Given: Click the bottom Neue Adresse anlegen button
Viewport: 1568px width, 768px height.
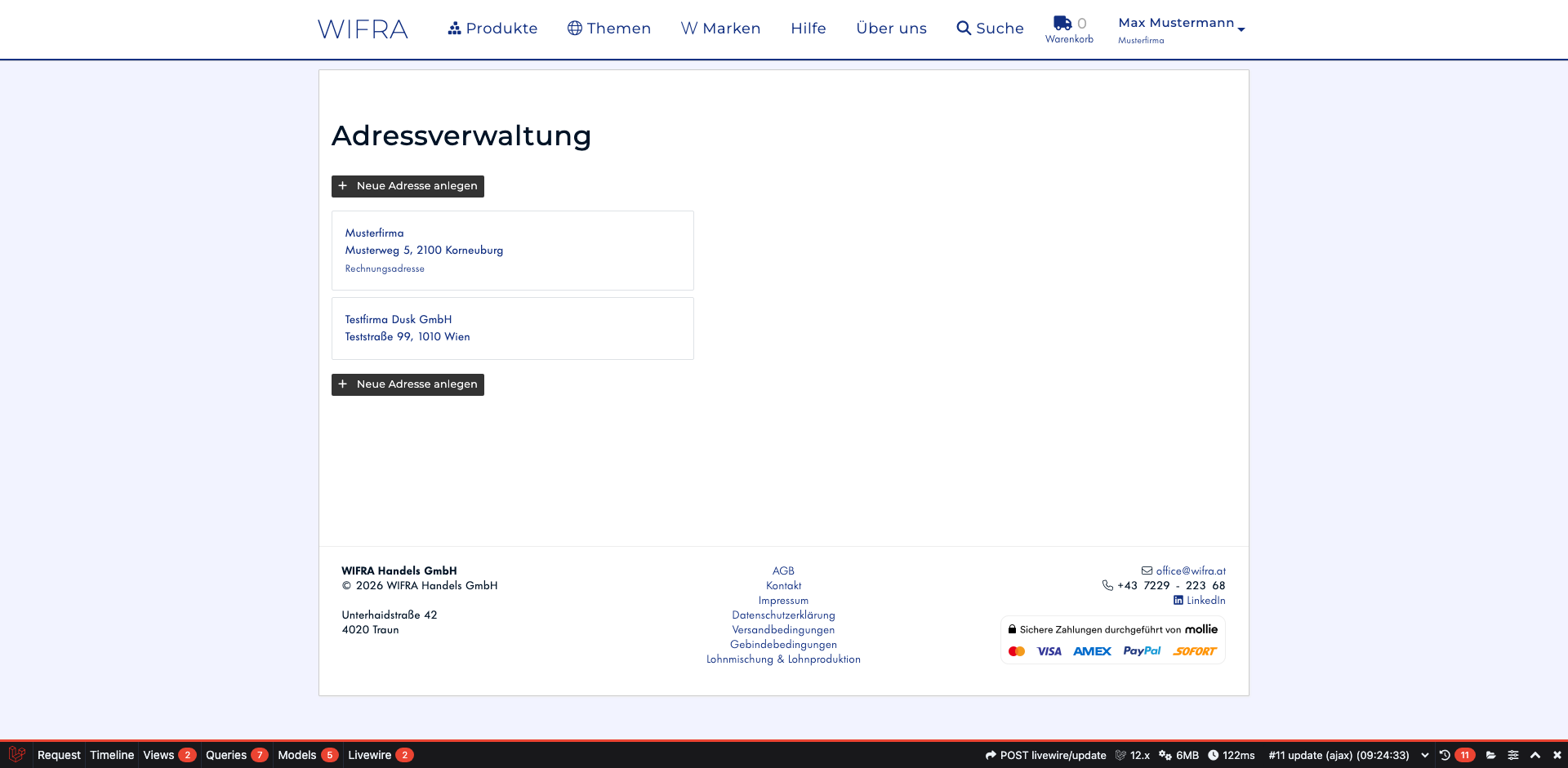Looking at the screenshot, I should [408, 384].
